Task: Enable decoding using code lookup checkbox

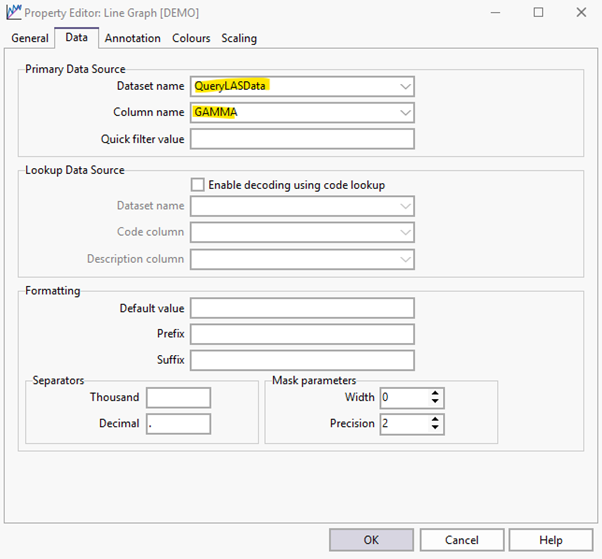Action: click(197, 185)
